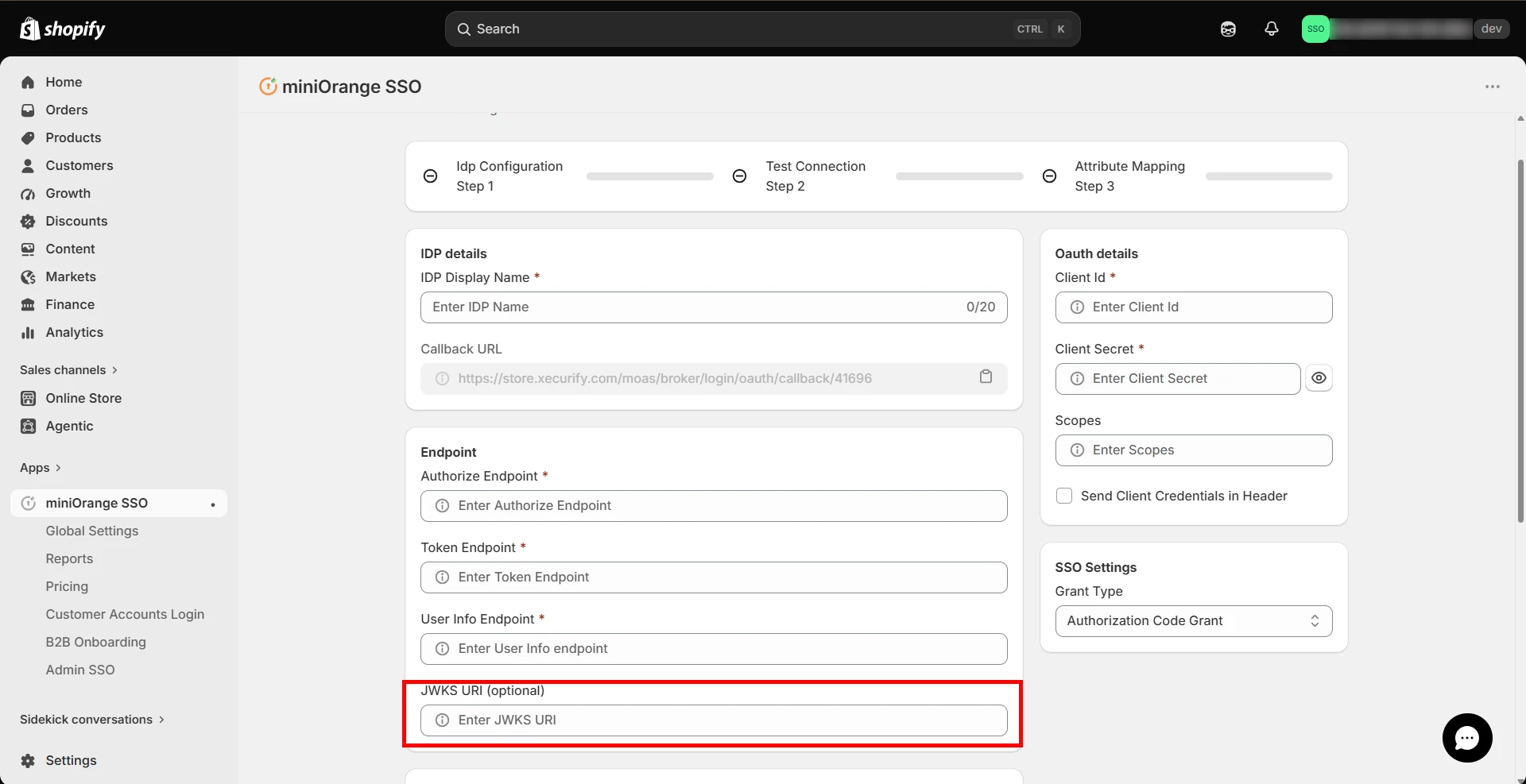Open the Attribute Mapping Step 3 tab
1526x784 pixels.
click(1129, 176)
